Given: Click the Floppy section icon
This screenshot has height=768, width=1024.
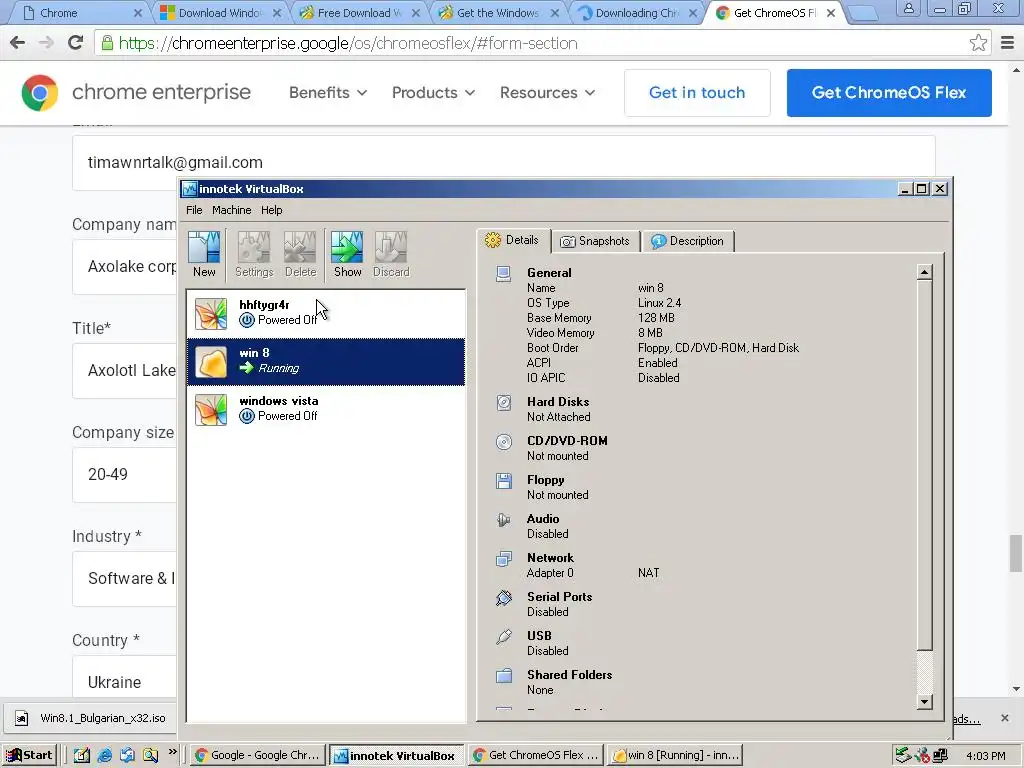Looking at the screenshot, I should click(x=504, y=481).
